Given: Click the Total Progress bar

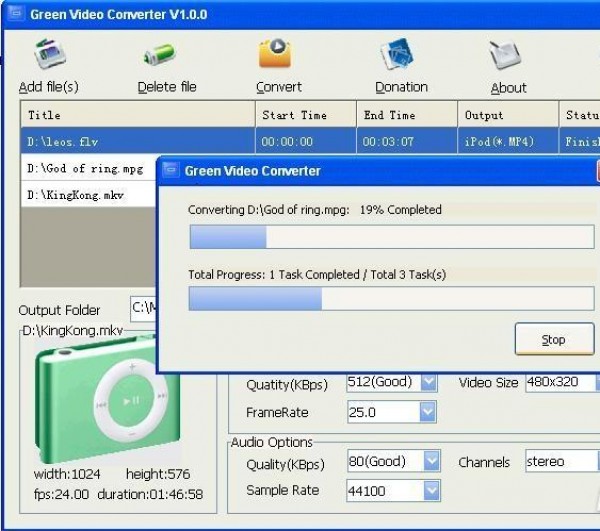Looking at the screenshot, I should tap(391, 299).
